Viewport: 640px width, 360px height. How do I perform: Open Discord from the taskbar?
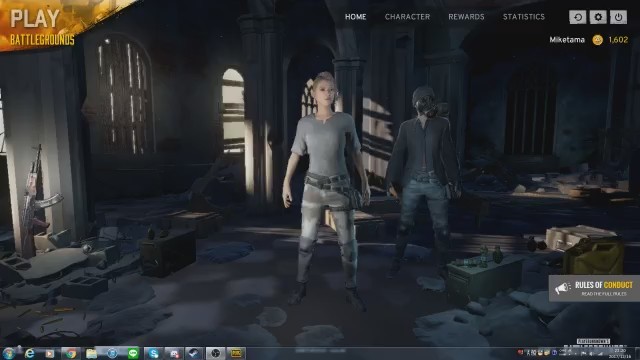tap(174, 353)
